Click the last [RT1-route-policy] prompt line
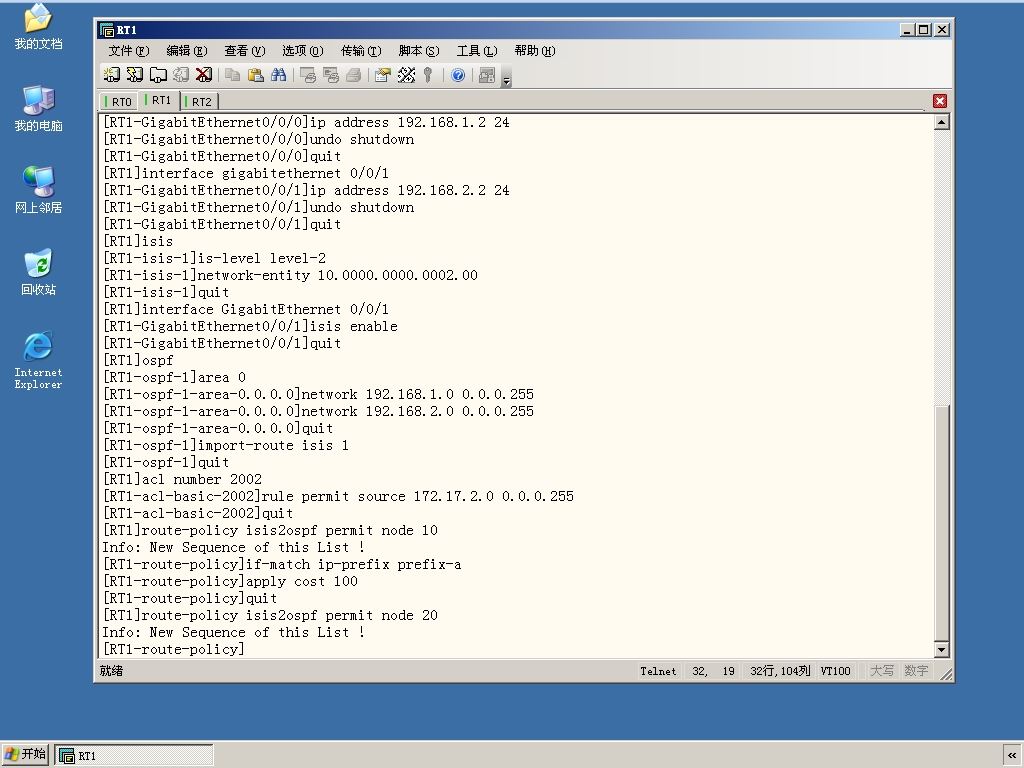Viewport: 1024px width, 768px height. coord(174,649)
